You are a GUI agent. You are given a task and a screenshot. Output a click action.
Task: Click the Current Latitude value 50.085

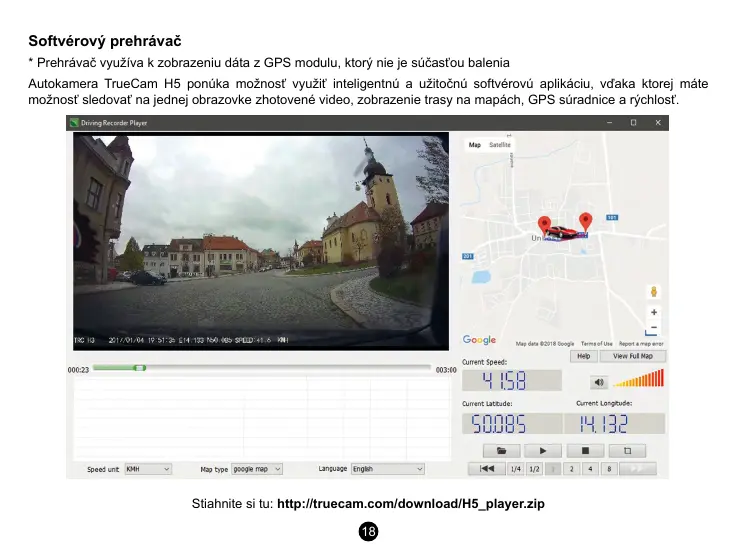tap(511, 423)
